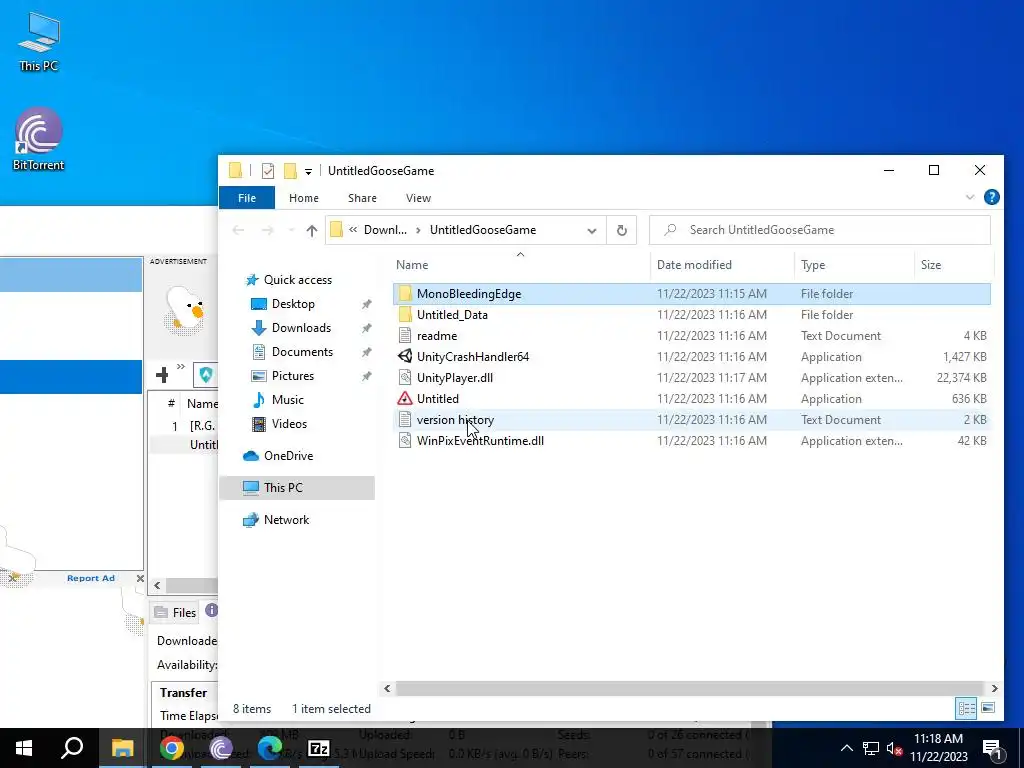
Task: Click the Downl... breadcrumb segment
Action: pos(385,230)
